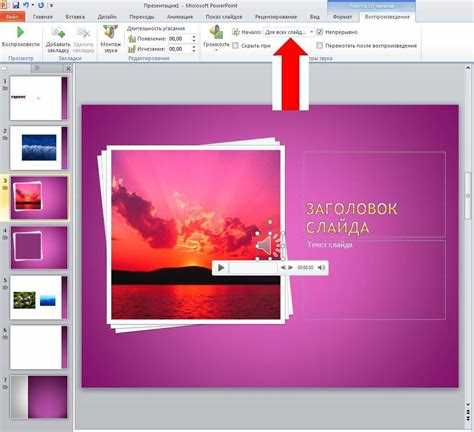Click the Добавить закладку bookmark icon
This screenshot has height=432, width=474.
[x=58, y=33]
